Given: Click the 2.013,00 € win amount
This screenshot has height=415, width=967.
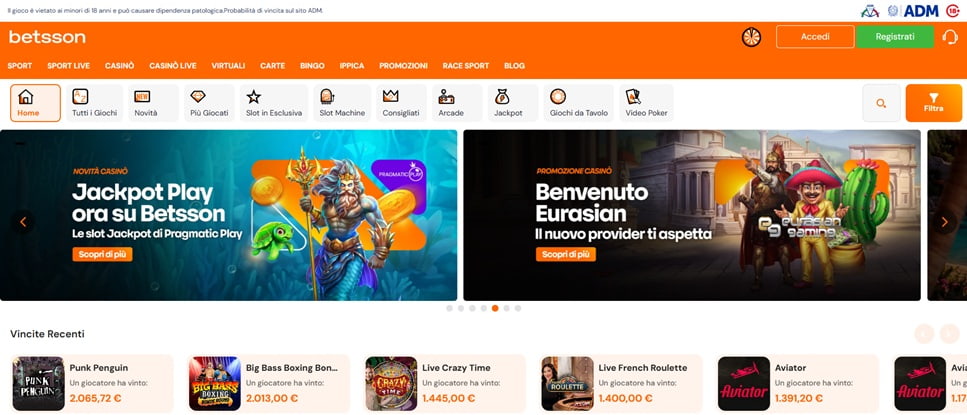Looking at the screenshot, I should click(x=272, y=398).
